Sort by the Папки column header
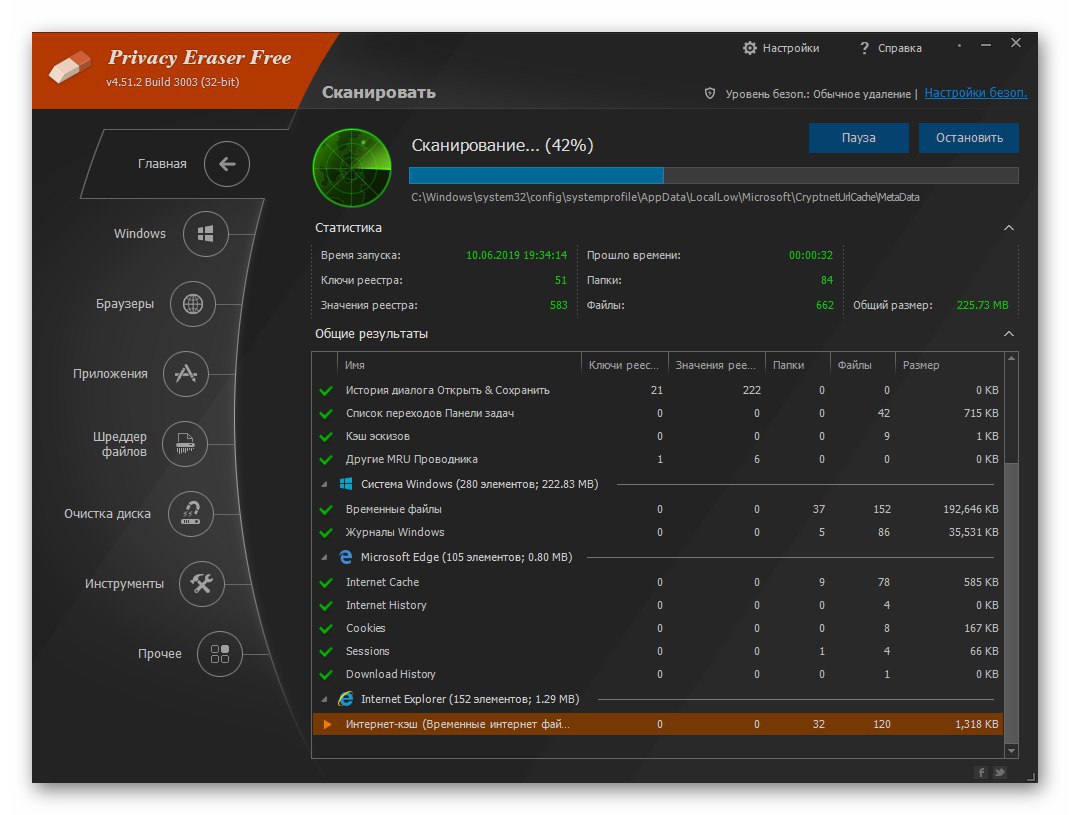The image size is (1070, 815). coord(798,365)
